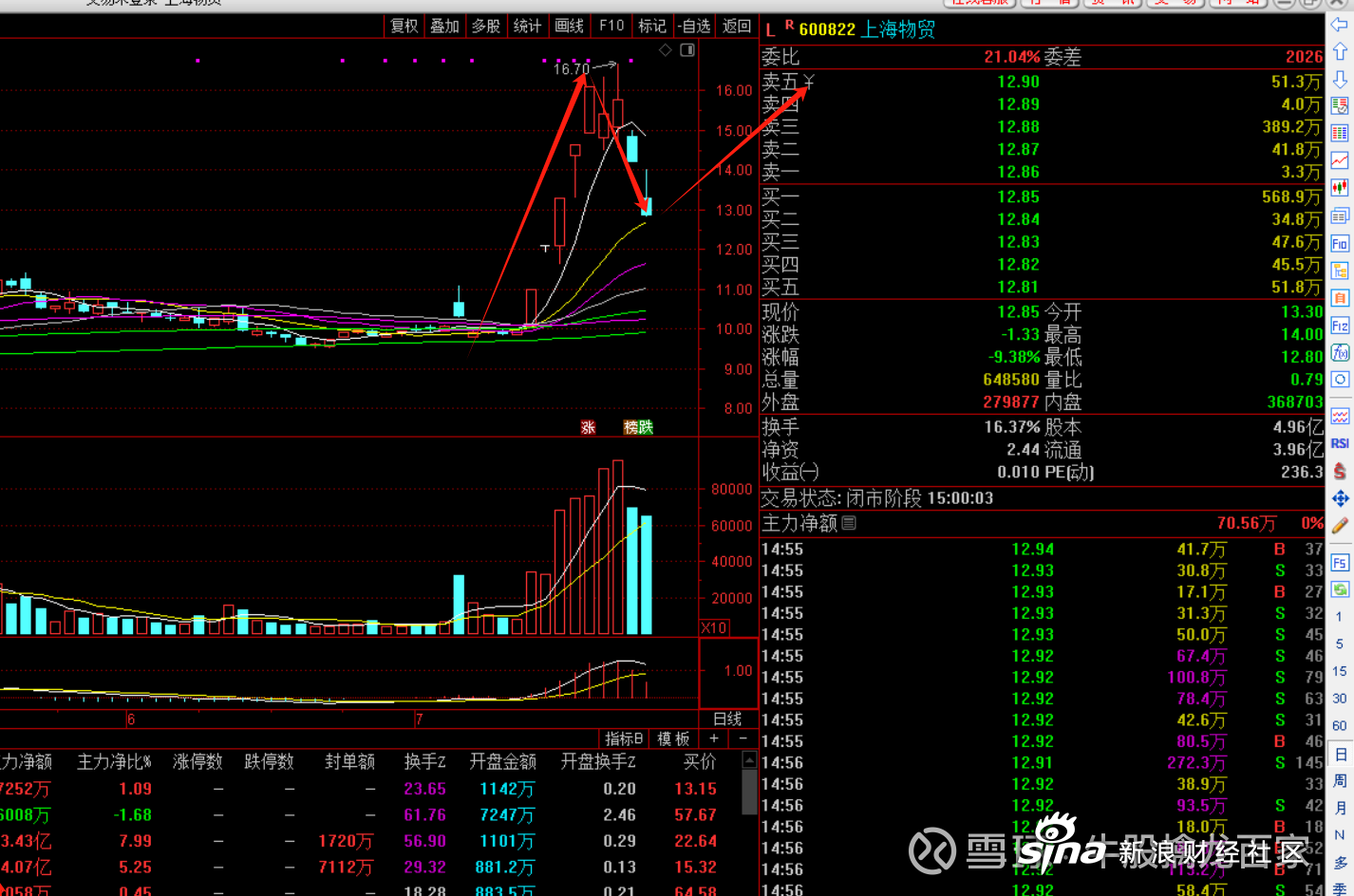
Task: Click the RSI indicator sidebar icon
Action: click(x=1340, y=443)
